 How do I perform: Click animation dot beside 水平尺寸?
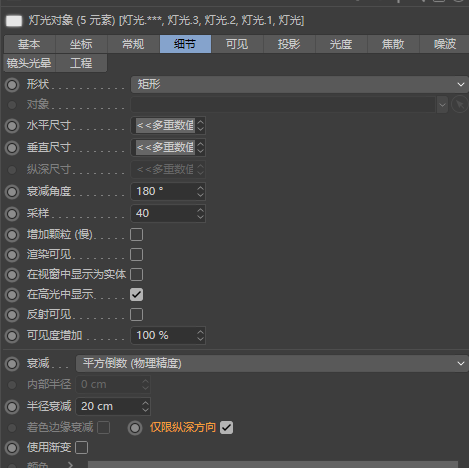[12, 126]
